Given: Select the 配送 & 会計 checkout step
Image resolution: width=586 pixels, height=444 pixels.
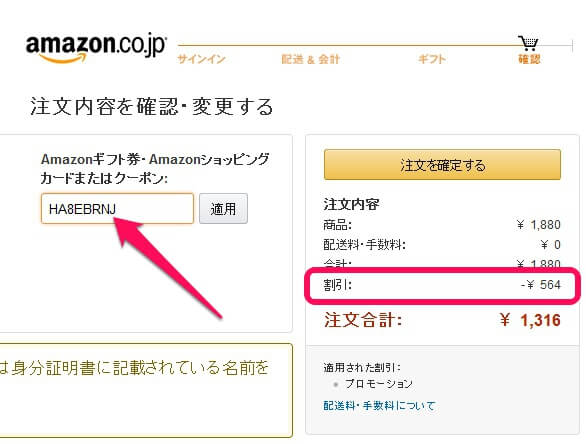Looking at the screenshot, I should [310, 59].
